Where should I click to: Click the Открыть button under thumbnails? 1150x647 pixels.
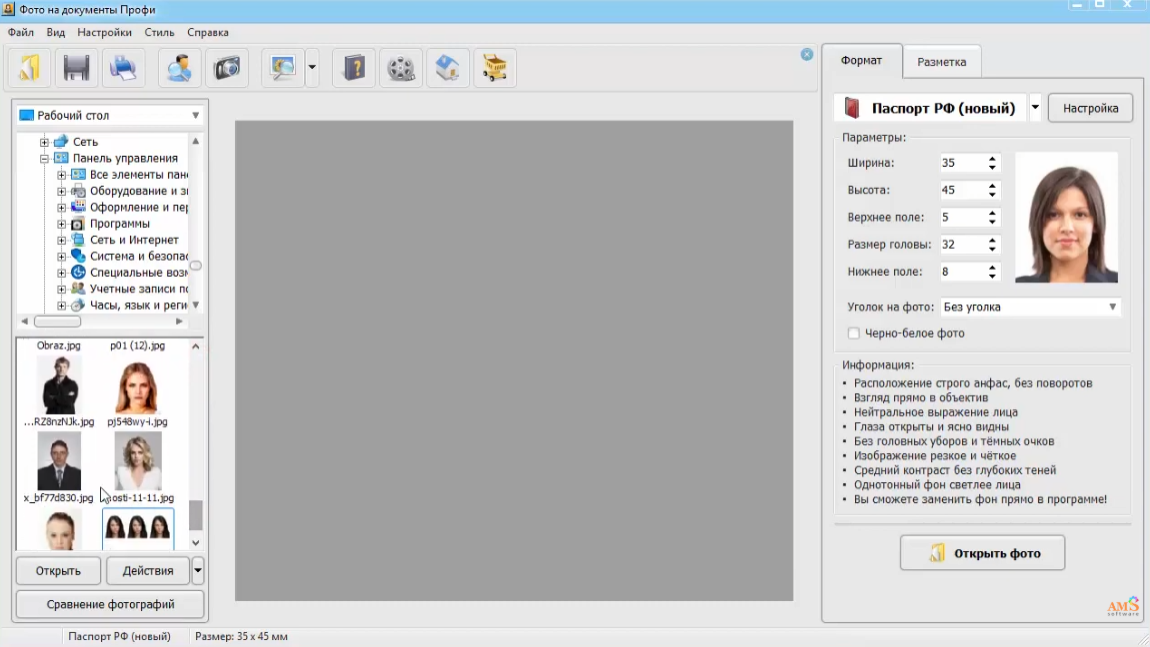(58, 570)
